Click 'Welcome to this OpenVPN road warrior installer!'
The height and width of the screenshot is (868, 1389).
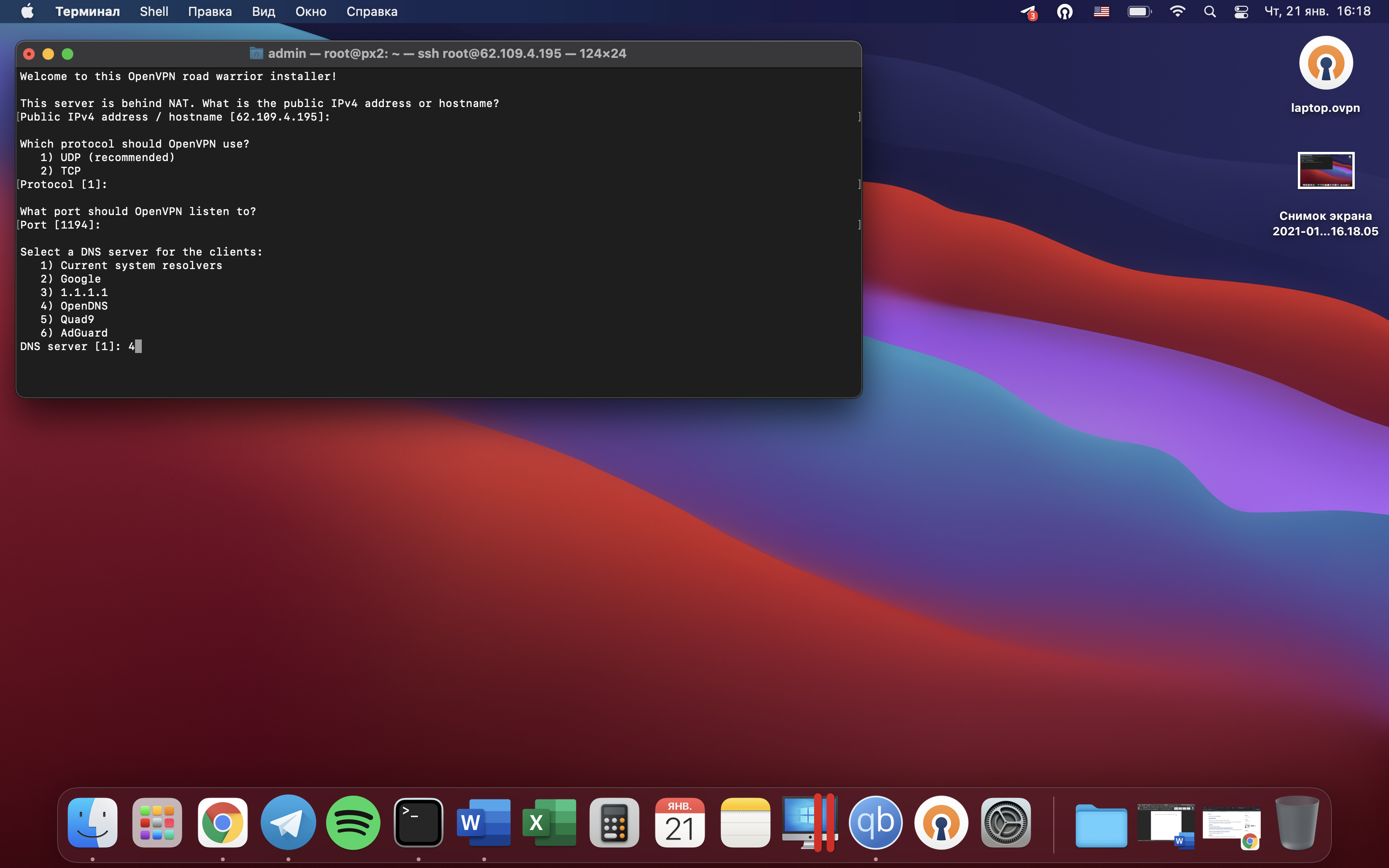[178, 76]
